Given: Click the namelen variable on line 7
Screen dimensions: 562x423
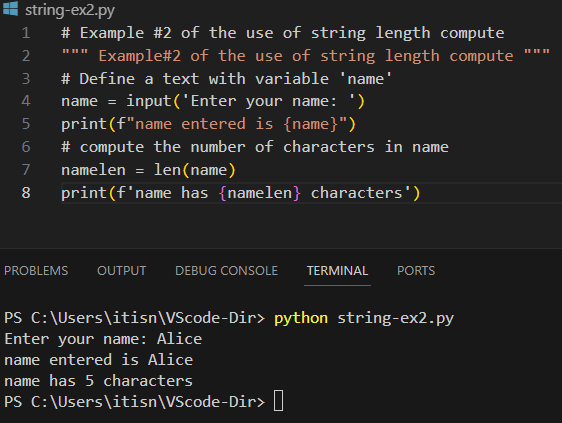Looking at the screenshot, I should pos(94,170).
